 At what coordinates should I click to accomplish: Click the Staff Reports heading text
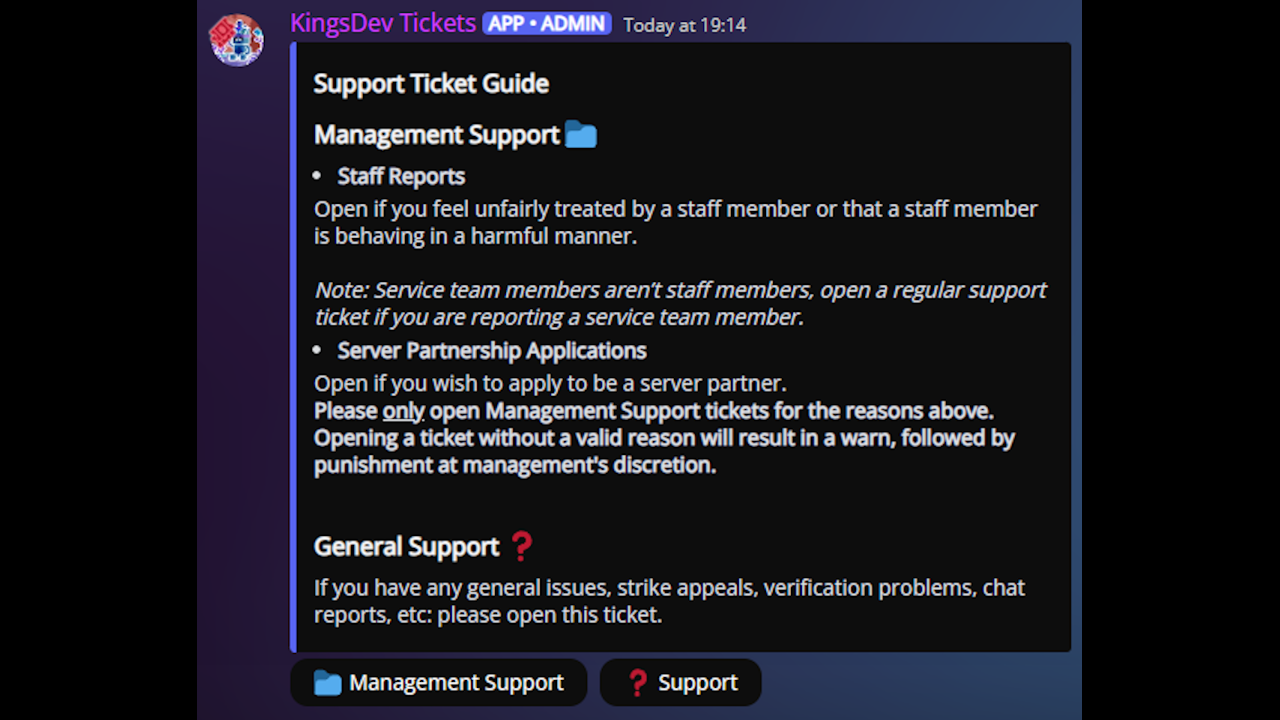[x=401, y=177]
